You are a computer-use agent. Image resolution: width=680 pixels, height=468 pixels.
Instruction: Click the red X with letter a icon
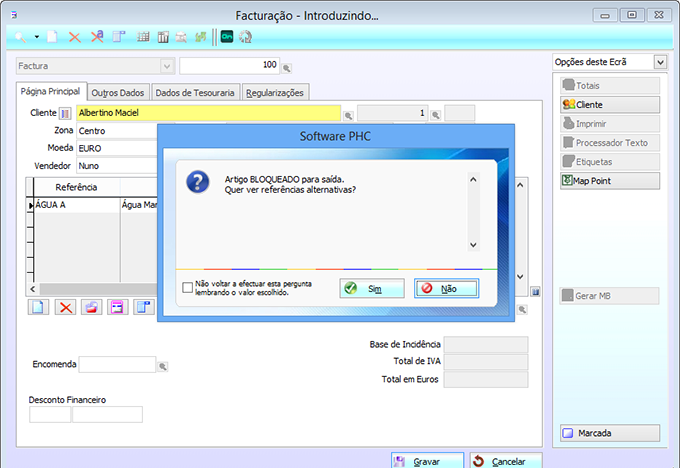tap(97, 37)
